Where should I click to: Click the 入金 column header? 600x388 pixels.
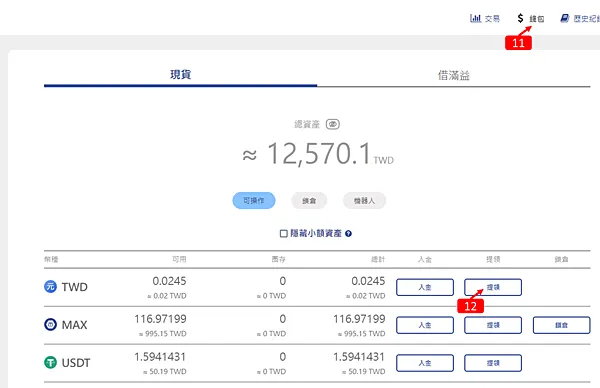(425, 259)
